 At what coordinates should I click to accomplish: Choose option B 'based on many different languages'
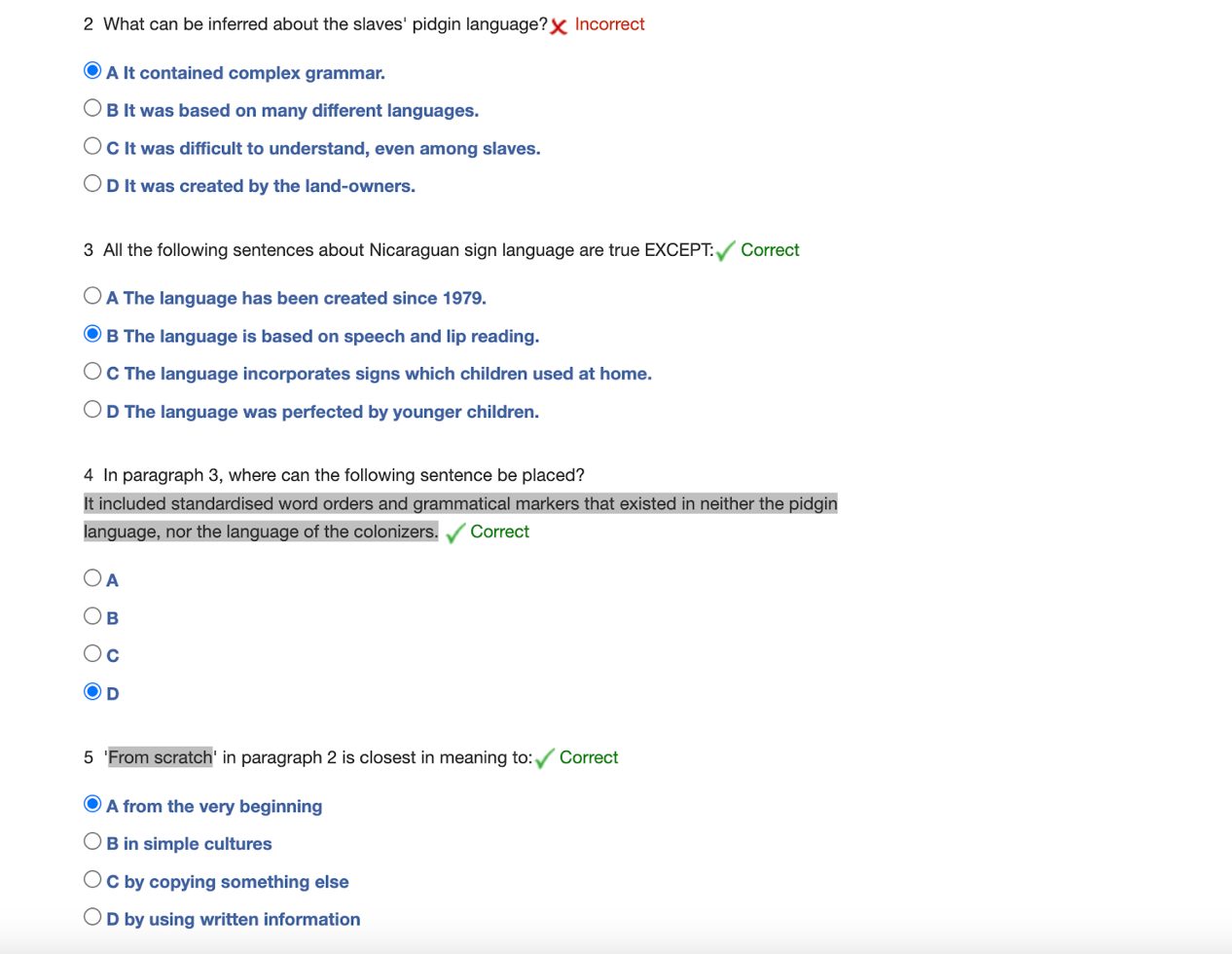pyautogui.click(x=92, y=108)
